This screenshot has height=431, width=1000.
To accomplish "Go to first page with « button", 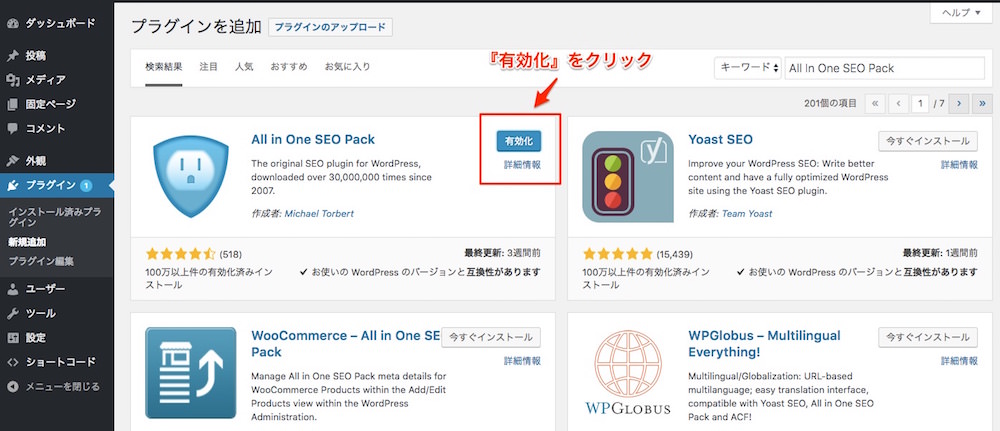I will click(874, 103).
